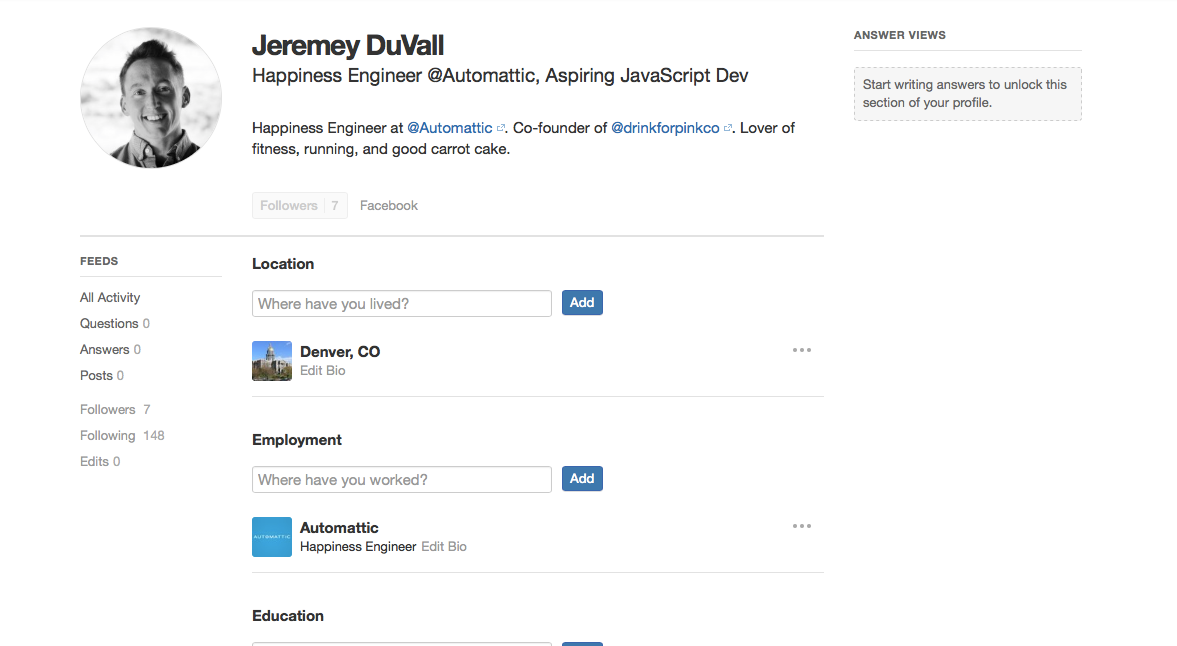This screenshot has height=646, width=1177.
Task: Open the Facebook profile link
Action: coord(389,206)
